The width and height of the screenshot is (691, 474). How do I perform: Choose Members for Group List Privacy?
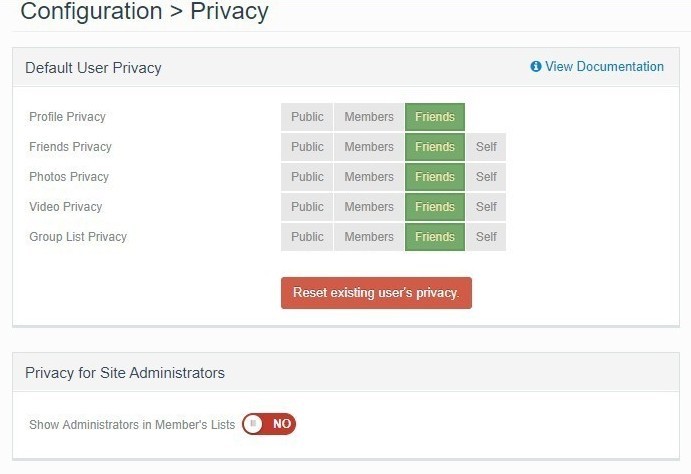pos(369,237)
